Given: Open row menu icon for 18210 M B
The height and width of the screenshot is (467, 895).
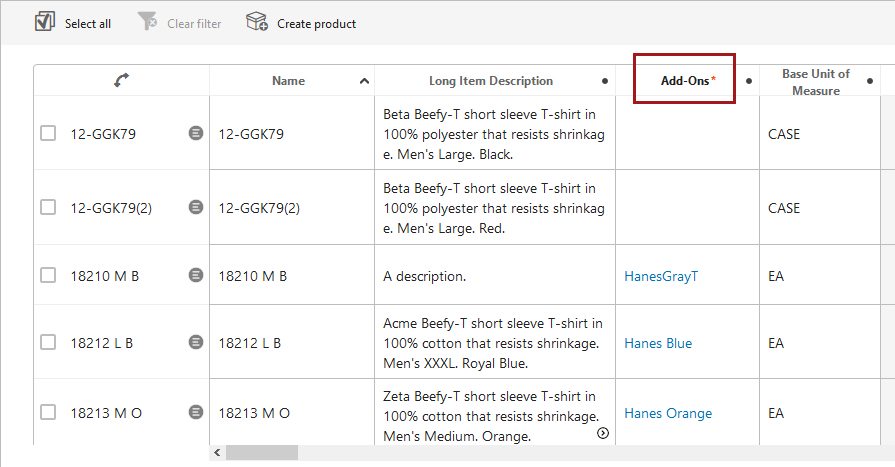Looking at the screenshot, I should click(196, 276).
